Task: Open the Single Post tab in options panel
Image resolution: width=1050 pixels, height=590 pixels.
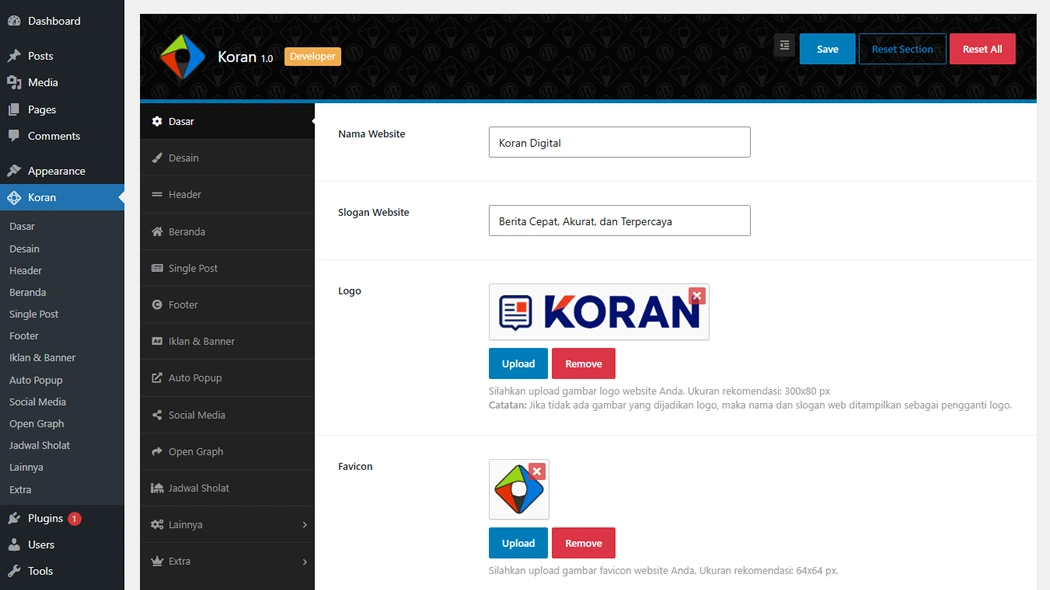Action: tap(227, 268)
